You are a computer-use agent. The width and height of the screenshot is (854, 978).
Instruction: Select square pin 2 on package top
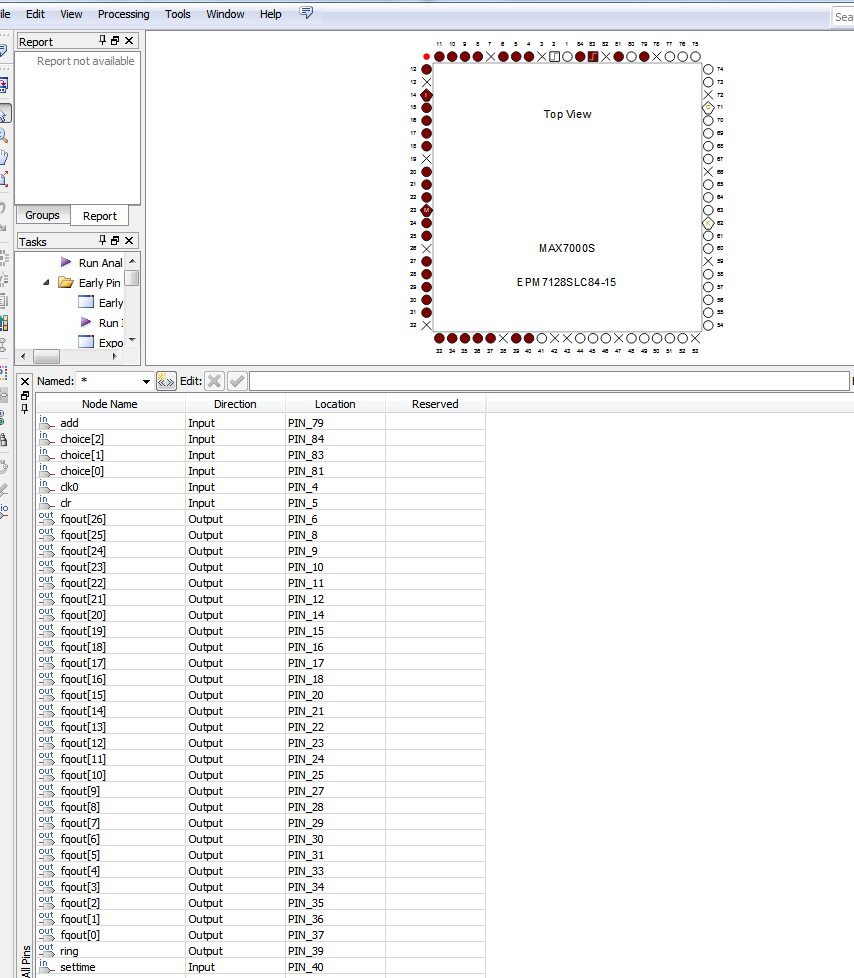point(555,57)
